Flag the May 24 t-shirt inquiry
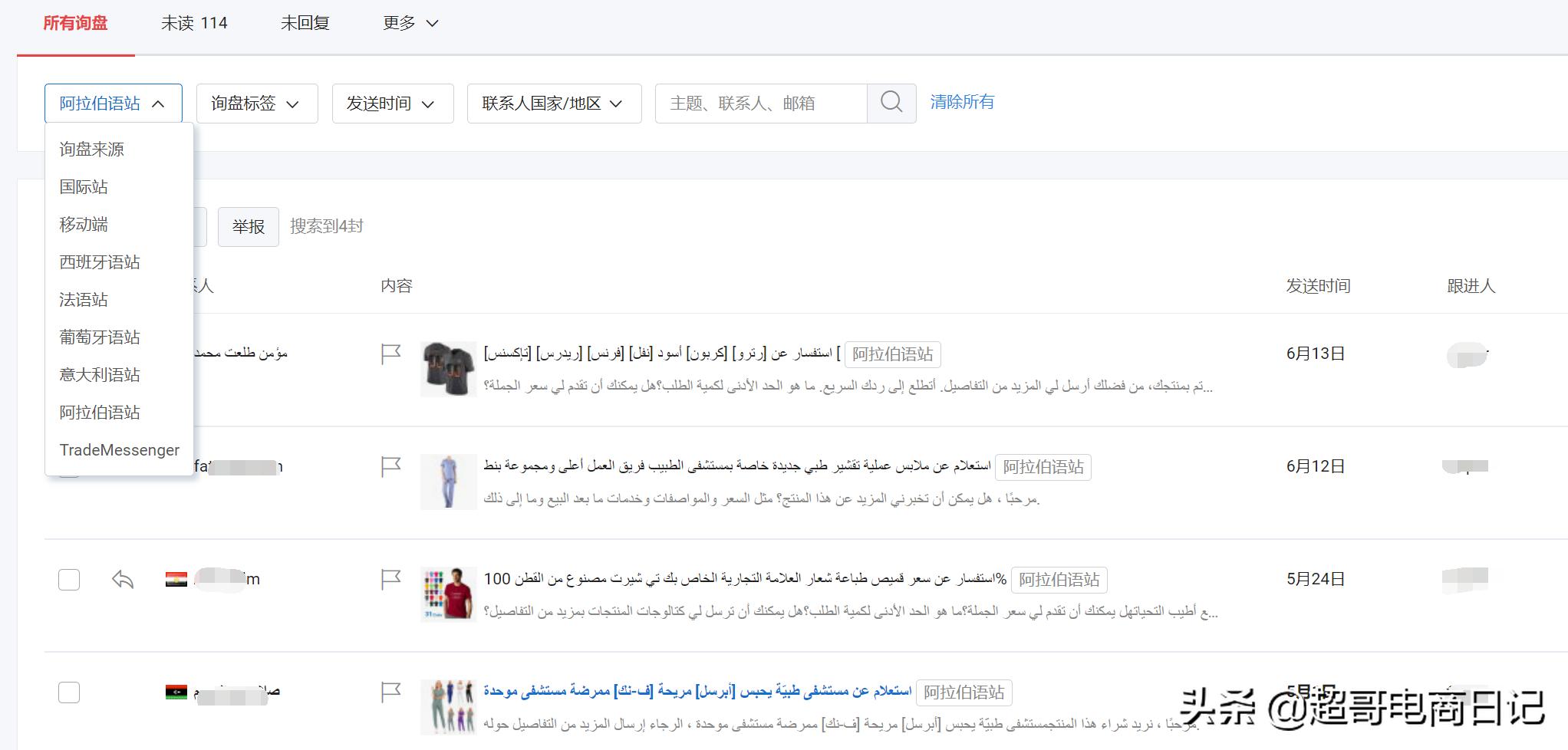The height and width of the screenshot is (750, 1568). (391, 579)
